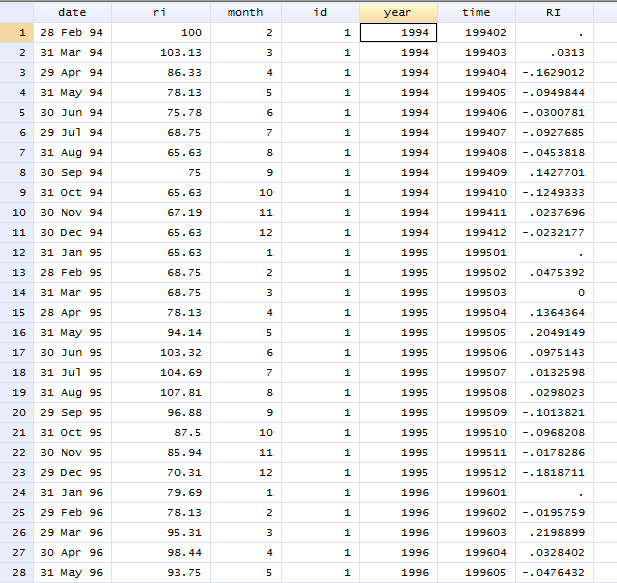Click the active year cell showing 1994 in row 1
This screenshot has height=583, width=617.
tap(398, 33)
